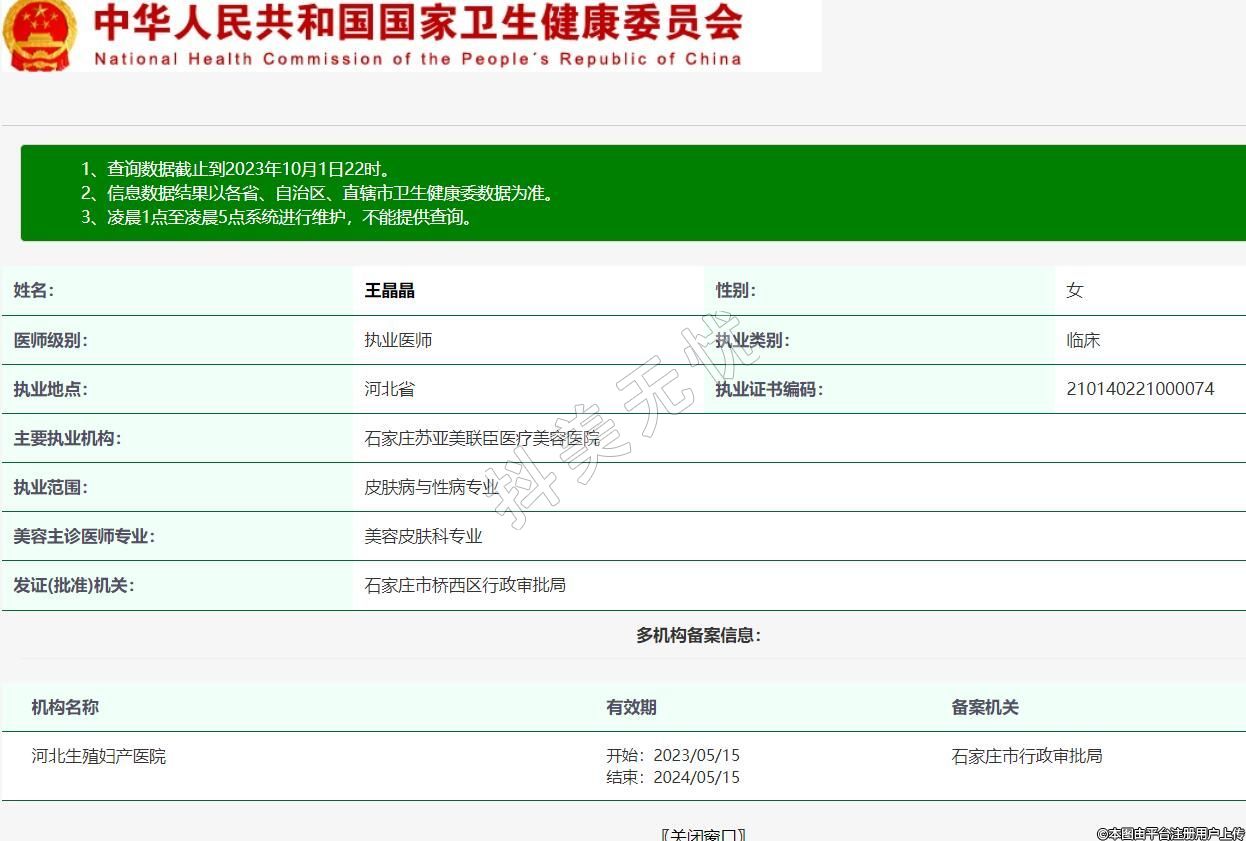This screenshot has width=1246, height=841.
Task: Click the 有效期 column header
Action: [631, 708]
